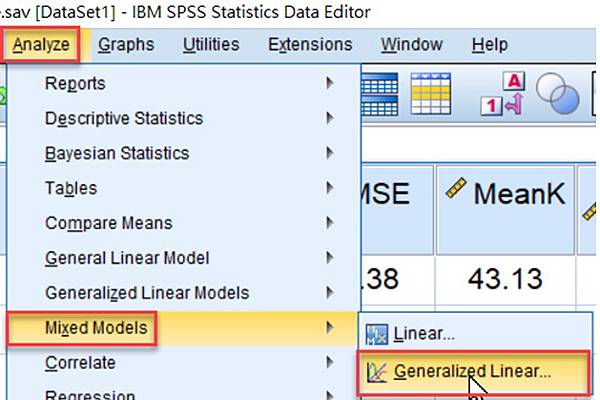Open the Analyze menu
This screenshot has height=400, width=600.
[x=41, y=44]
